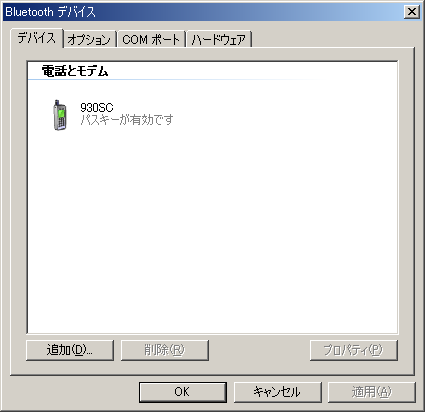425x412 pixels.
Task: Click the Bluetooth デバイス title bar text
Action: (x=51, y=12)
